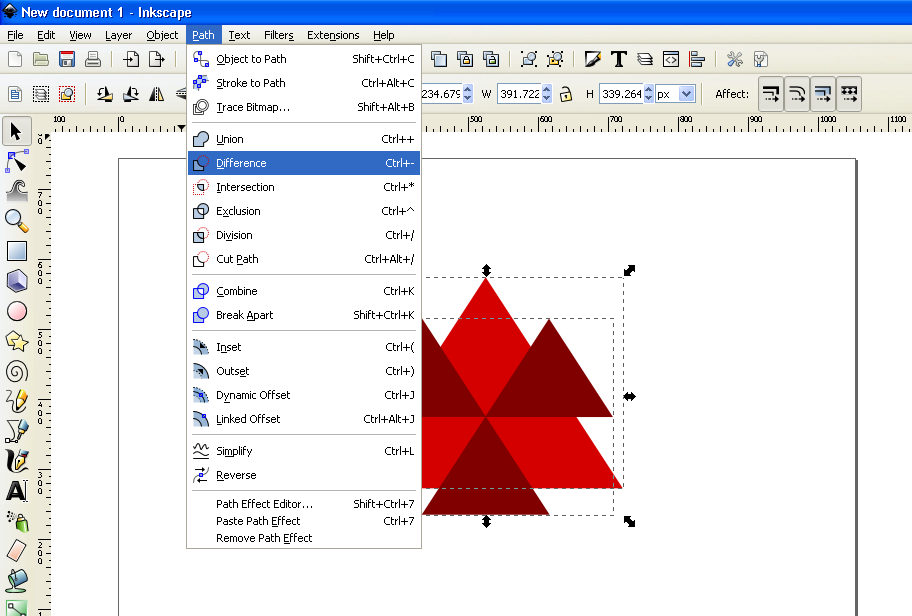Select the Ellipse circle tool

pos(16,311)
